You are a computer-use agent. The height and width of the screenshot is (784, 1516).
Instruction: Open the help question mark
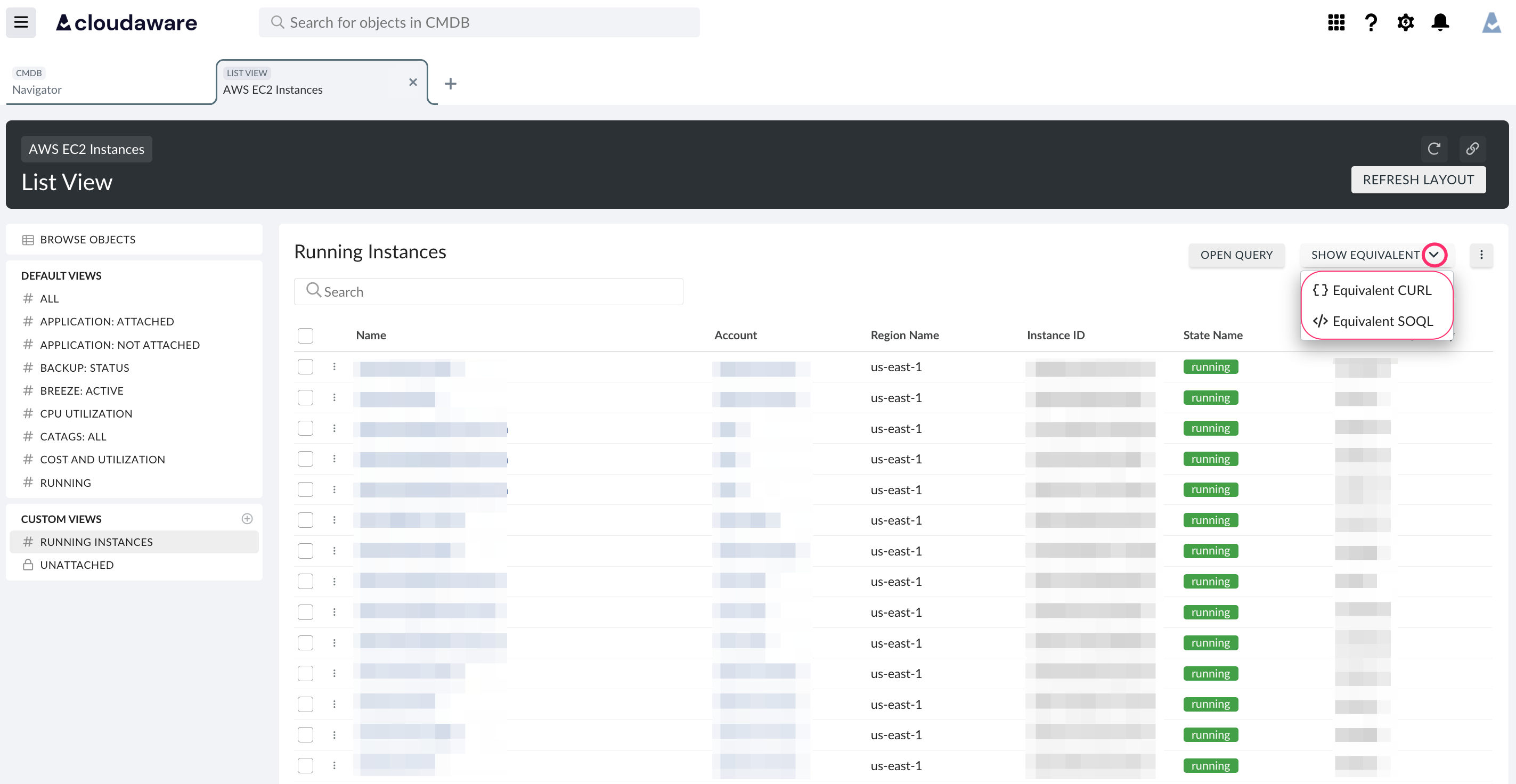pos(1371,22)
